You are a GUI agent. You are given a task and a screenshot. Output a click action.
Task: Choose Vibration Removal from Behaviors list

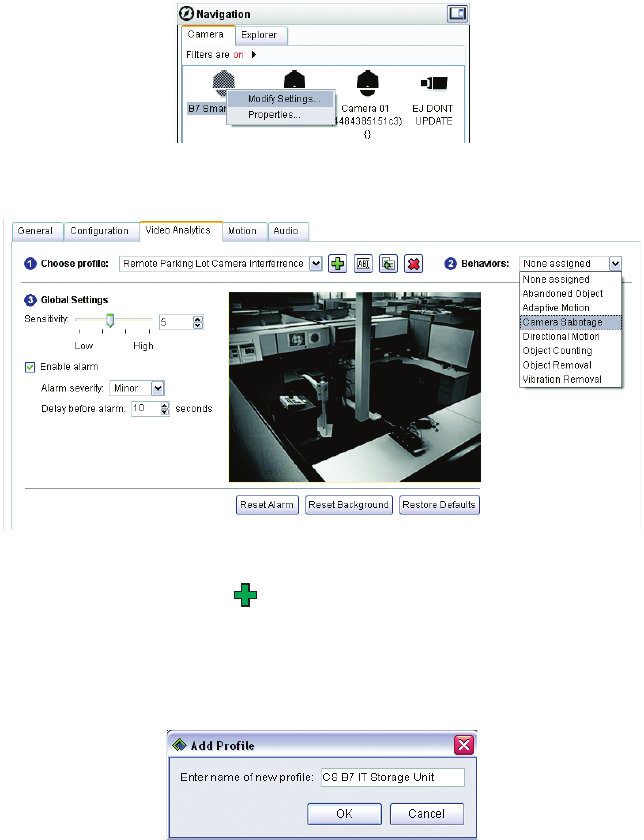(571, 379)
